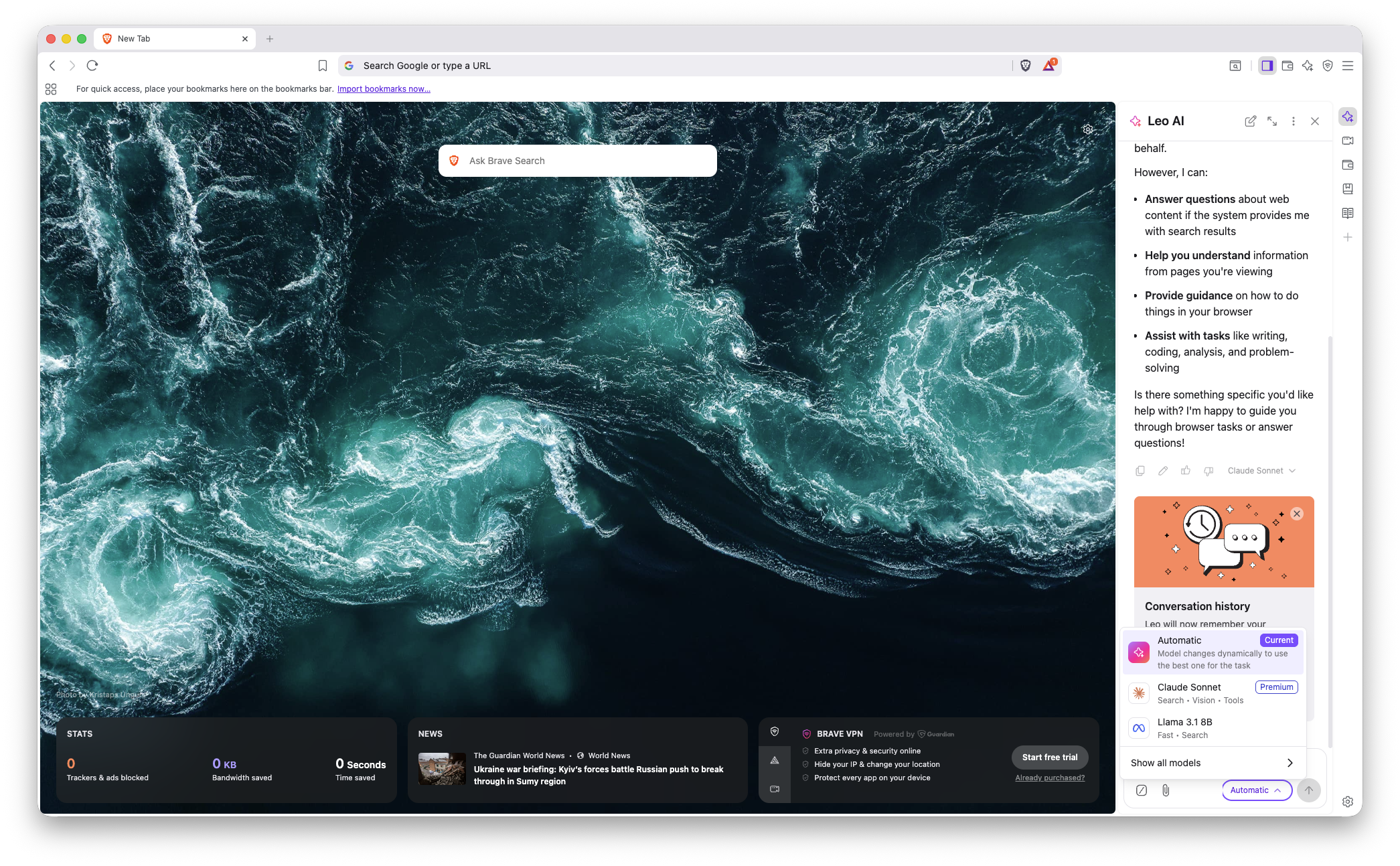Toggle the sidebar panel visibility button

click(x=1266, y=65)
